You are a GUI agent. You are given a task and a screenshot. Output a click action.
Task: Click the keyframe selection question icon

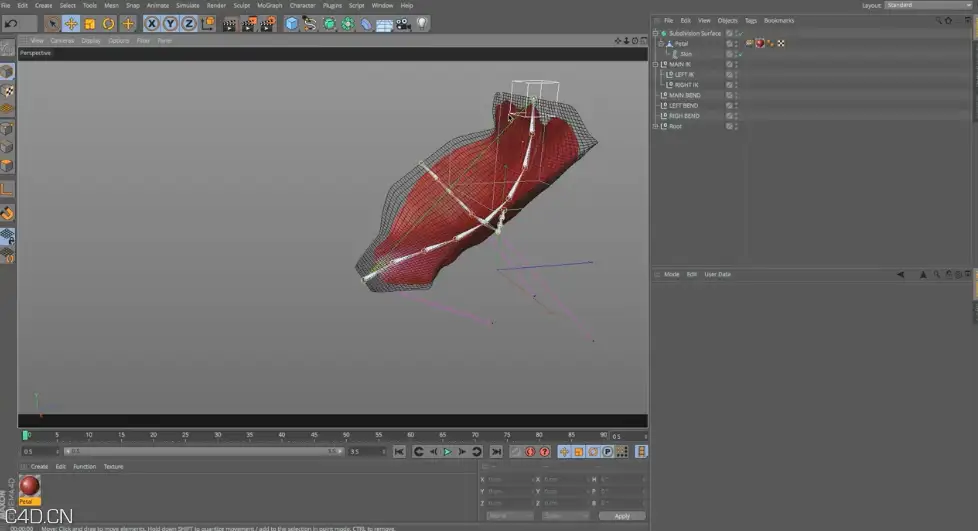[x=545, y=452]
